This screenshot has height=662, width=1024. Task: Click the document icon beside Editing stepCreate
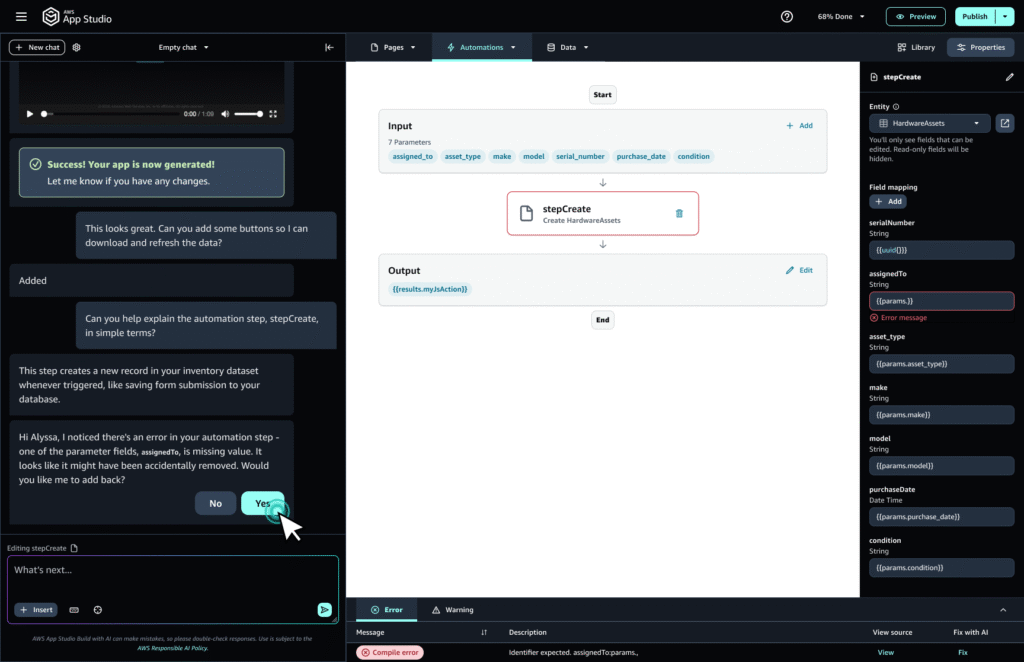point(74,548)
